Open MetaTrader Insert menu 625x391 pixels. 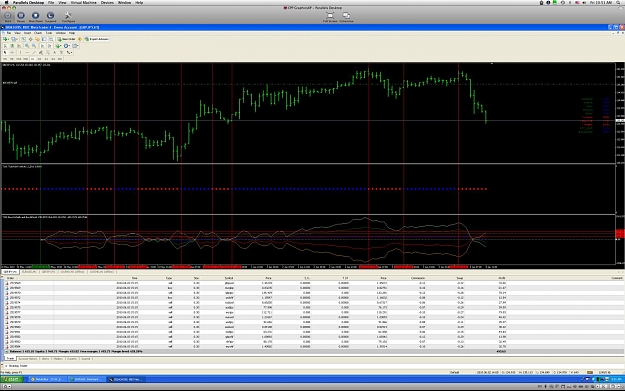coord(28,33)
